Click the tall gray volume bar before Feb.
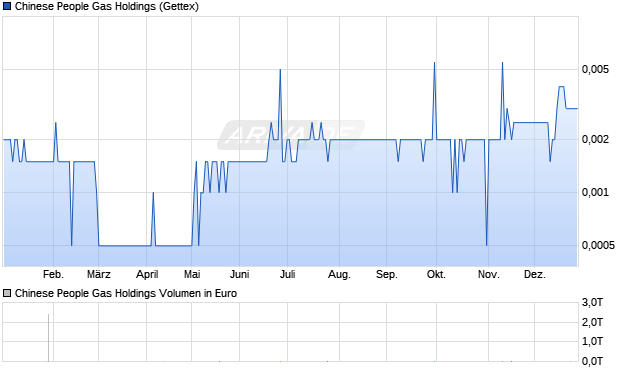This screenshot has width=620, height=371. coord(49,338)
